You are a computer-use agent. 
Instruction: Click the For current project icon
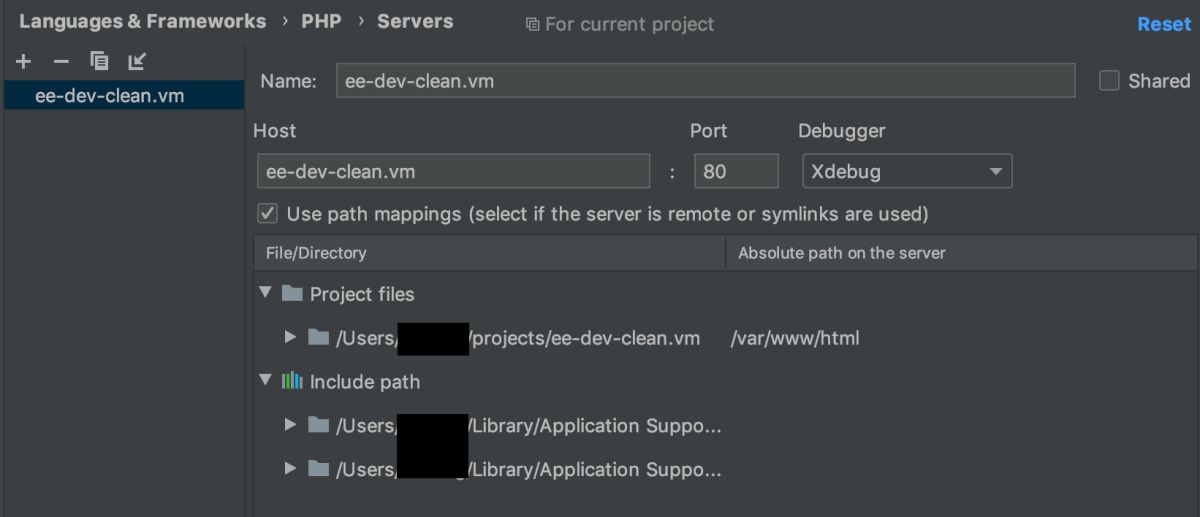click(532, 24)
